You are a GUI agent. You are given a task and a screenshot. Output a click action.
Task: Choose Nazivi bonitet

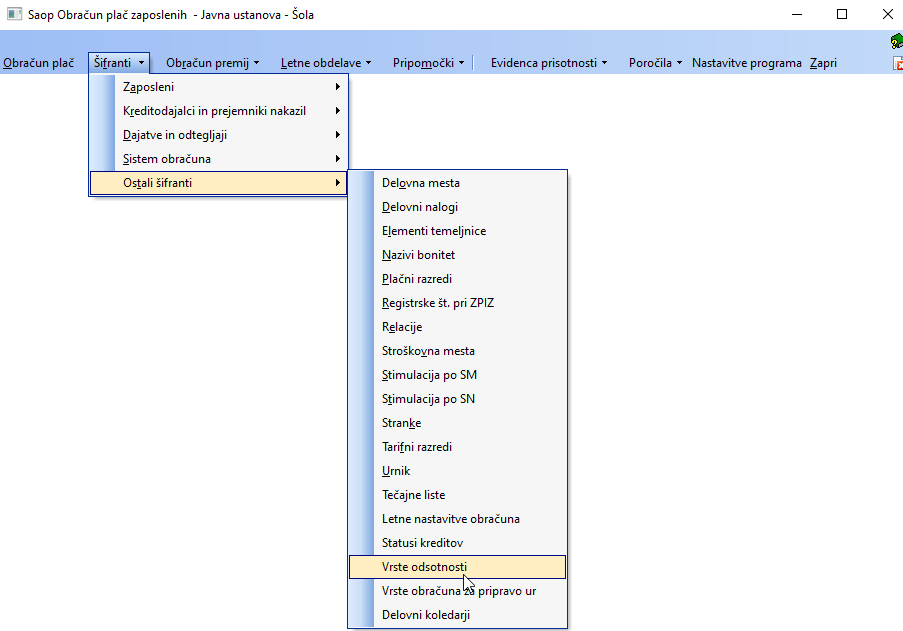(x=457, y=255)
